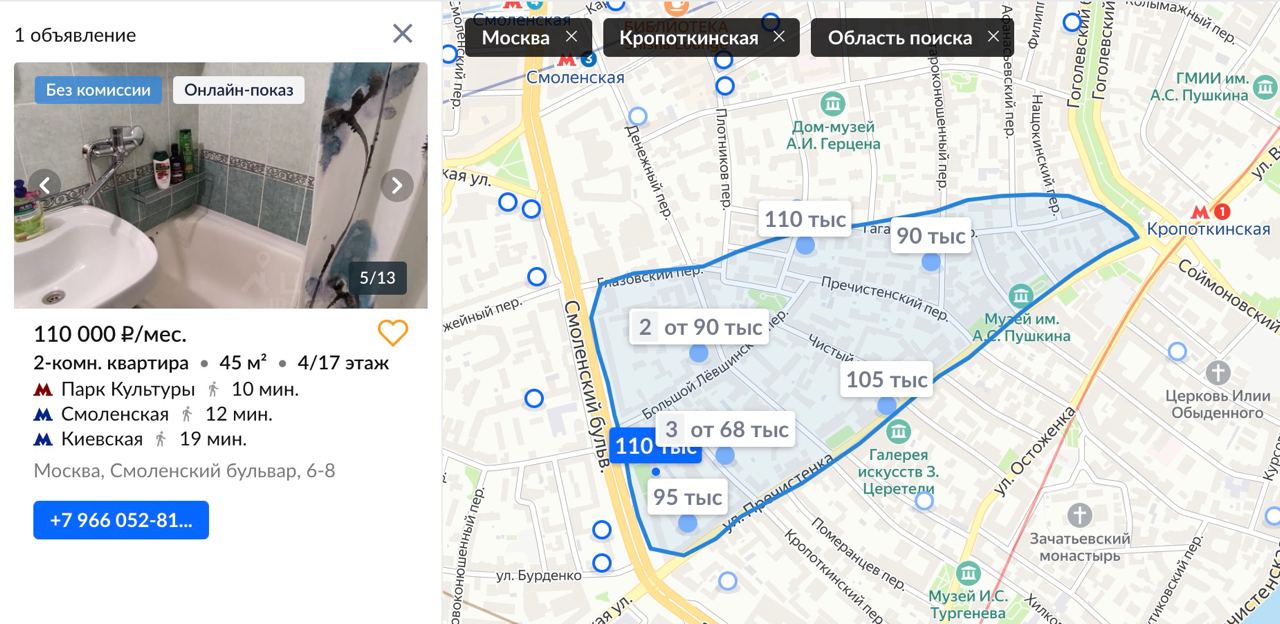Show next photo with right arrow
Viewport: 1280px width, 624px height.
click(397, 185)
